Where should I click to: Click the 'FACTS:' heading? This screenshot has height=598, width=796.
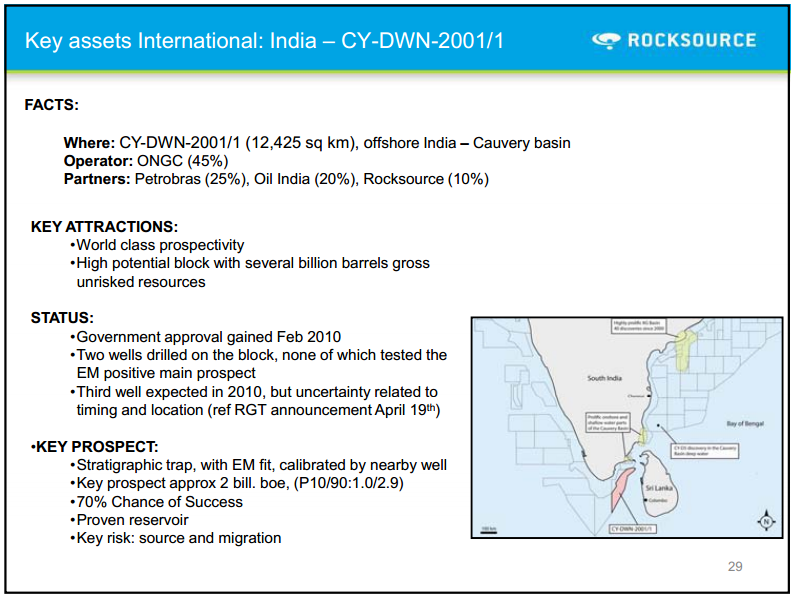tap(51, 105)
